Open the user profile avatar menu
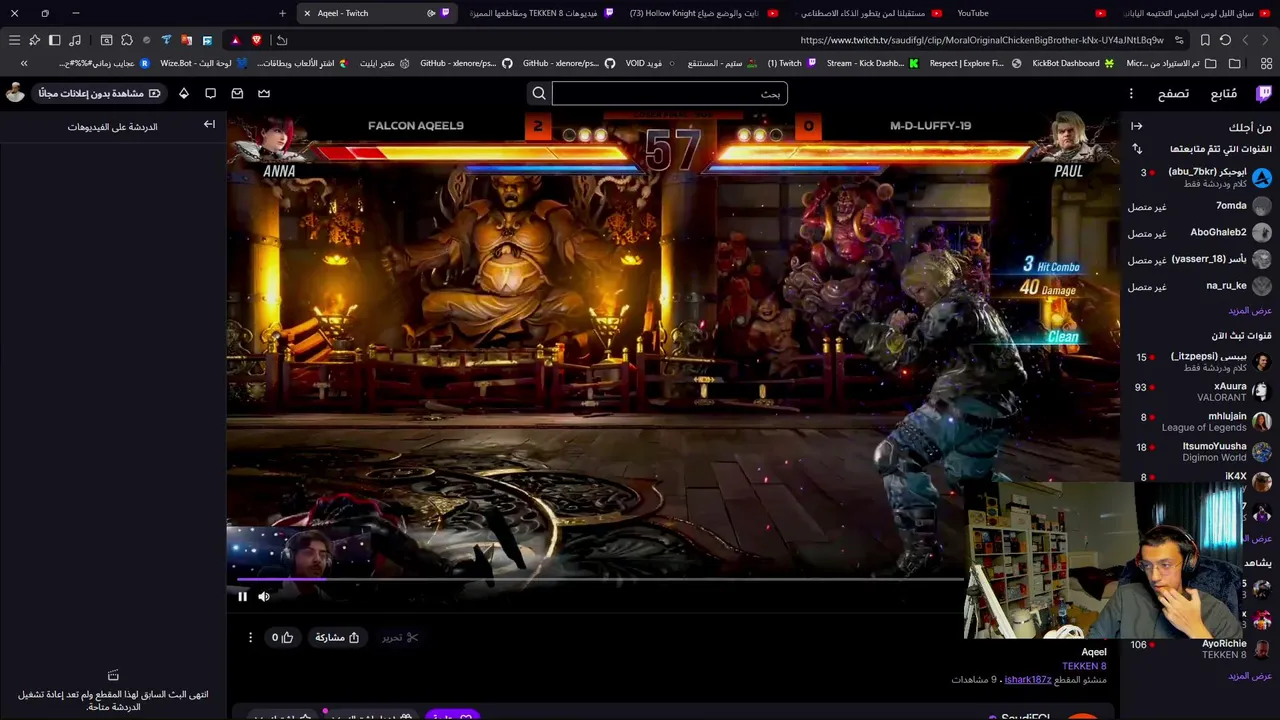This screenshot has height=720, width=1280. pos(15,93)
